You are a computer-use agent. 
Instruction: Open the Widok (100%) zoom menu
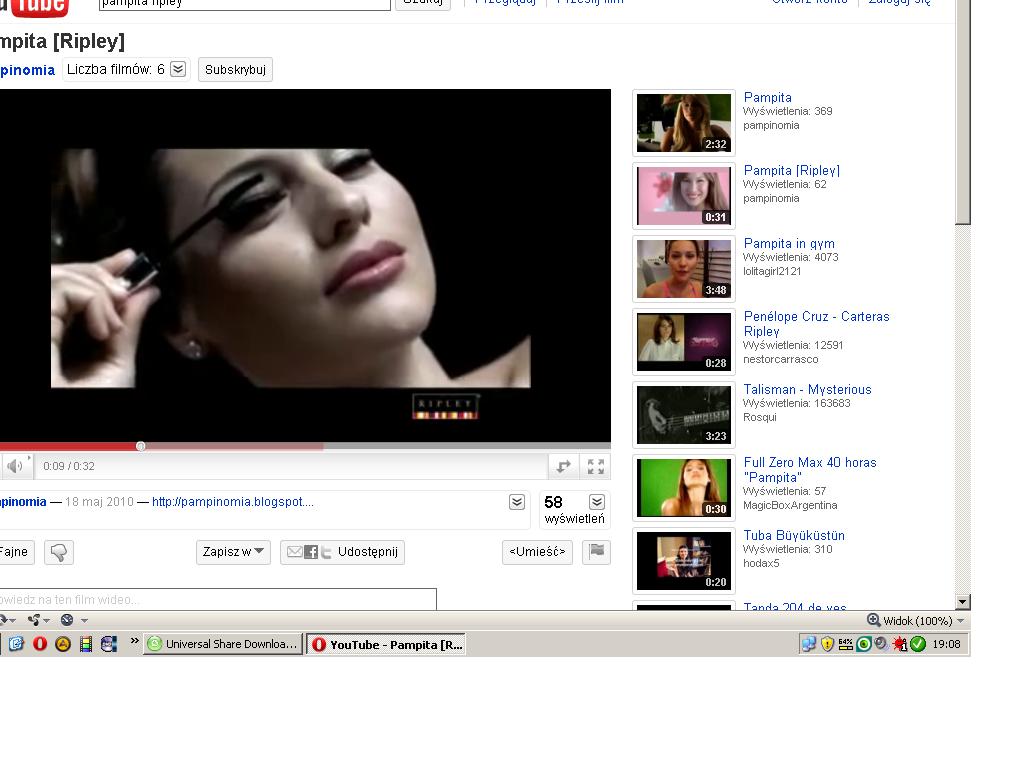(x=915, y=620)
